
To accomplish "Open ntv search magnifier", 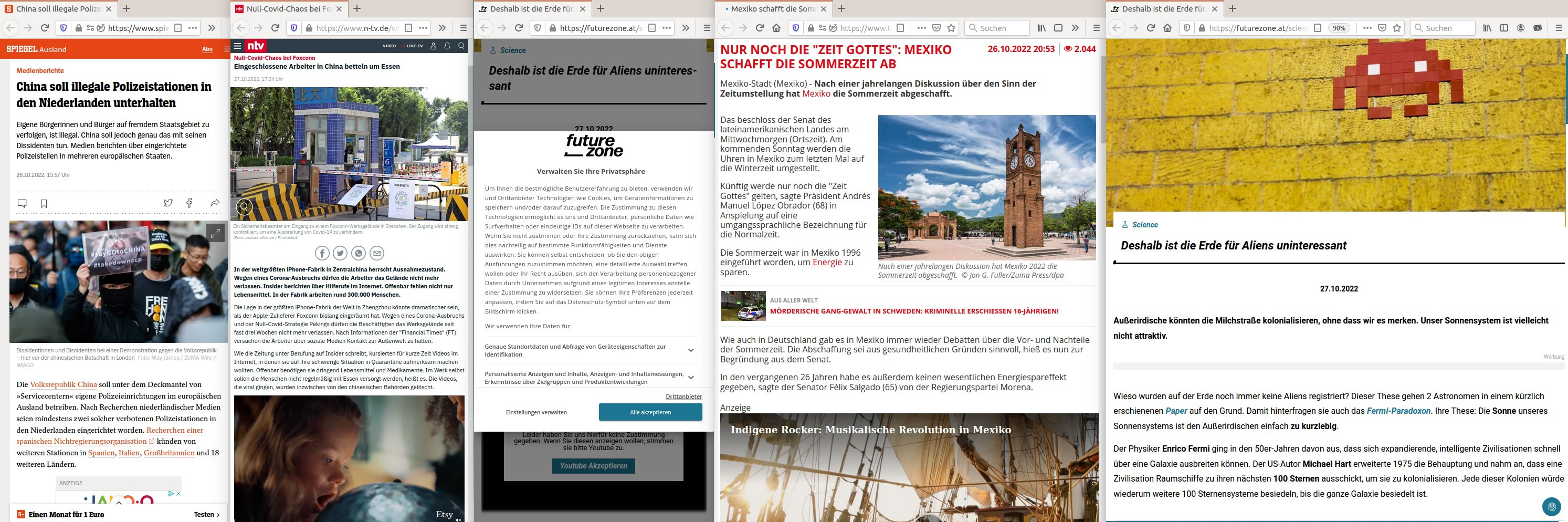I will (x=461, y=46).
